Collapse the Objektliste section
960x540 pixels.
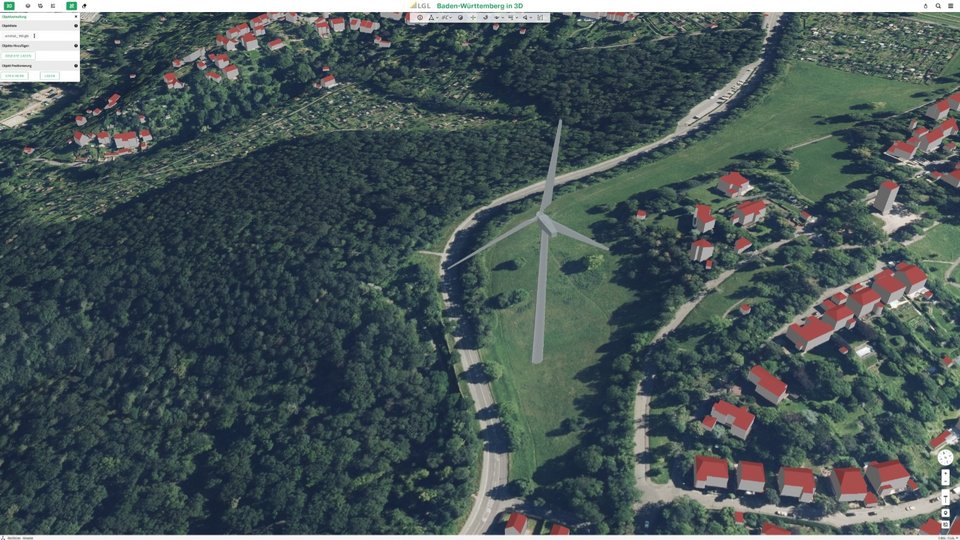76,26
